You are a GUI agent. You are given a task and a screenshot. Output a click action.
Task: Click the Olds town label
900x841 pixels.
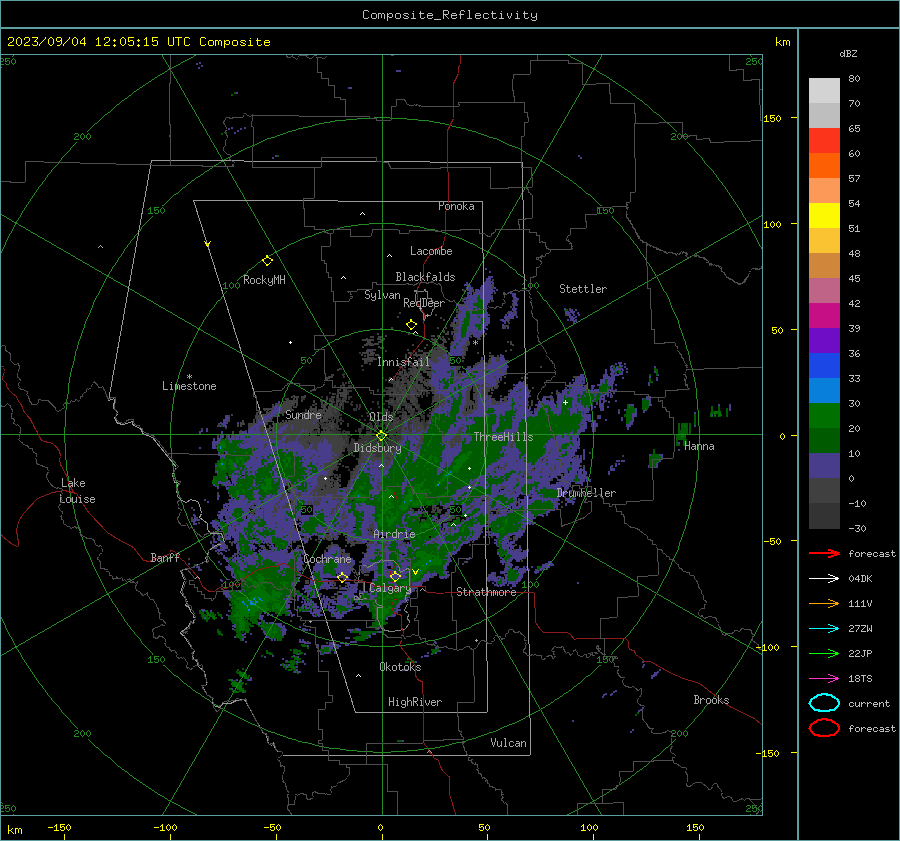click(x=381, y=417)
